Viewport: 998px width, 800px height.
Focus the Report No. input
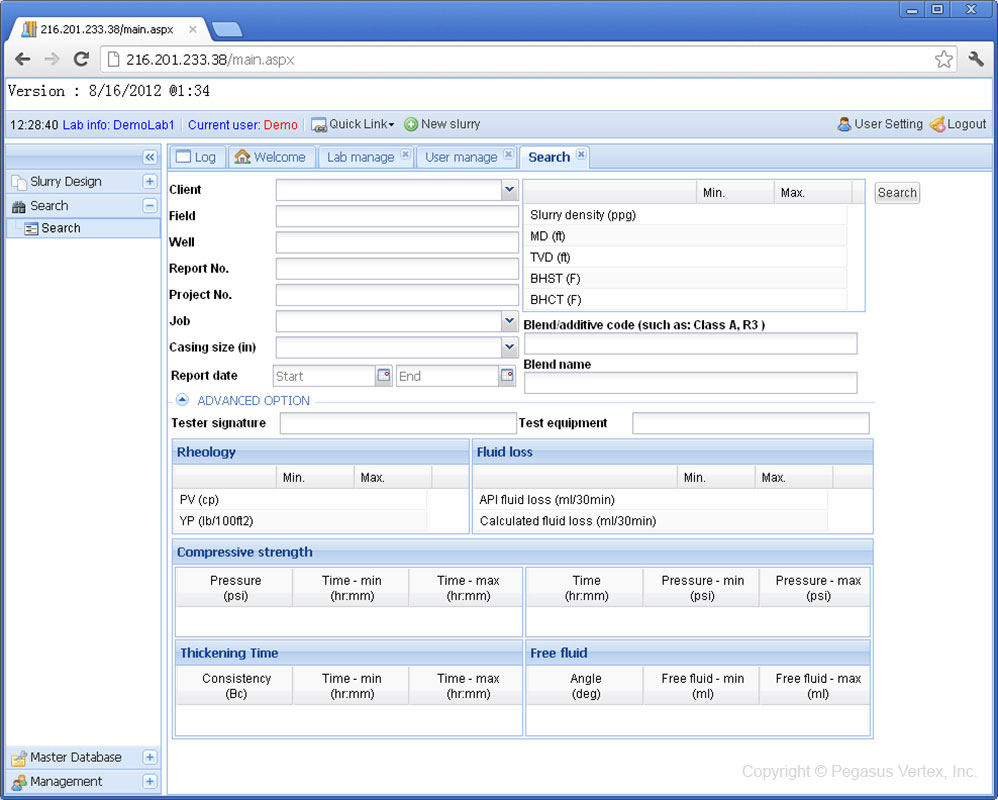tap(397, 269)
